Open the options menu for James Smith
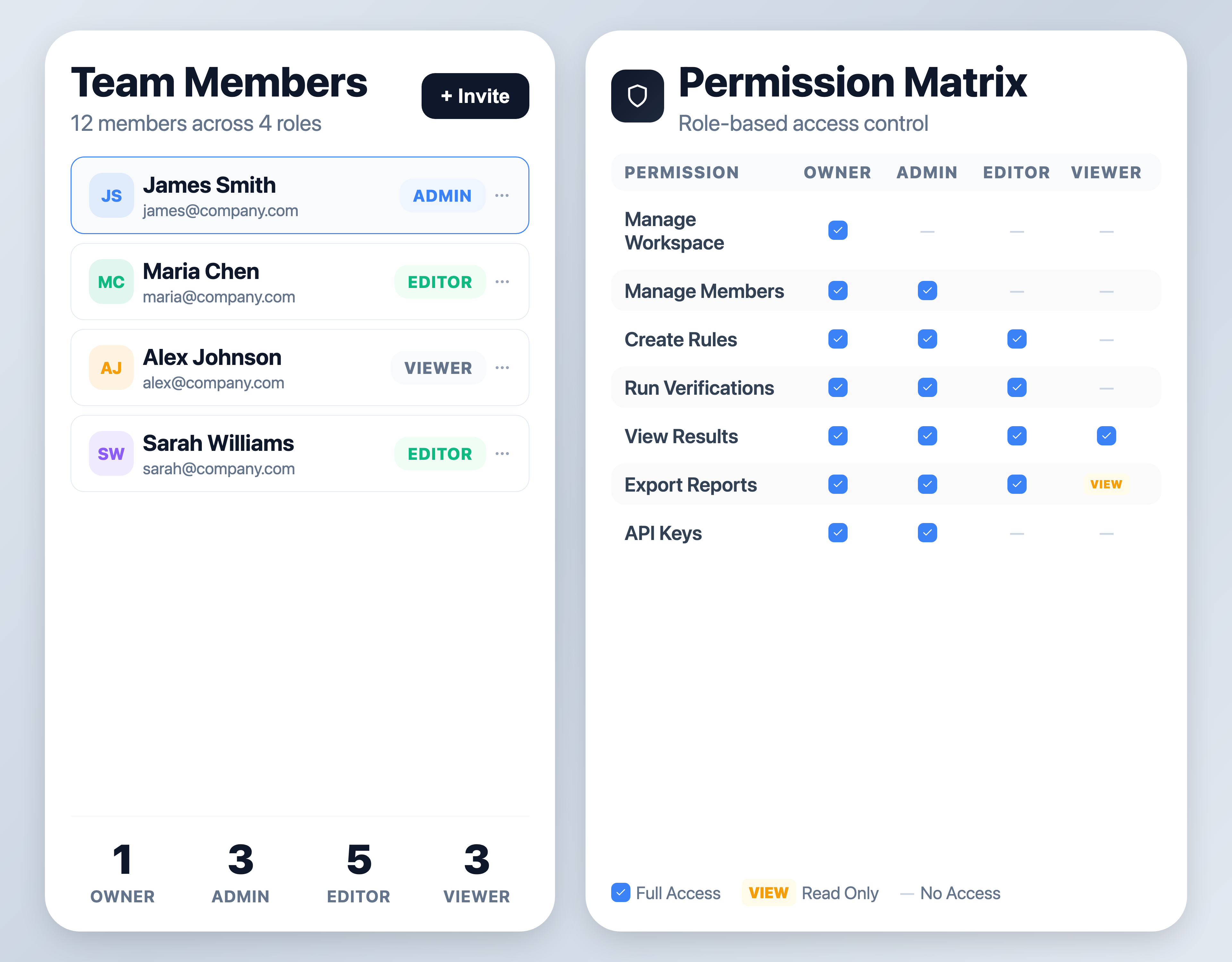The image size is (1232, 962). click(x=502, y=195)
